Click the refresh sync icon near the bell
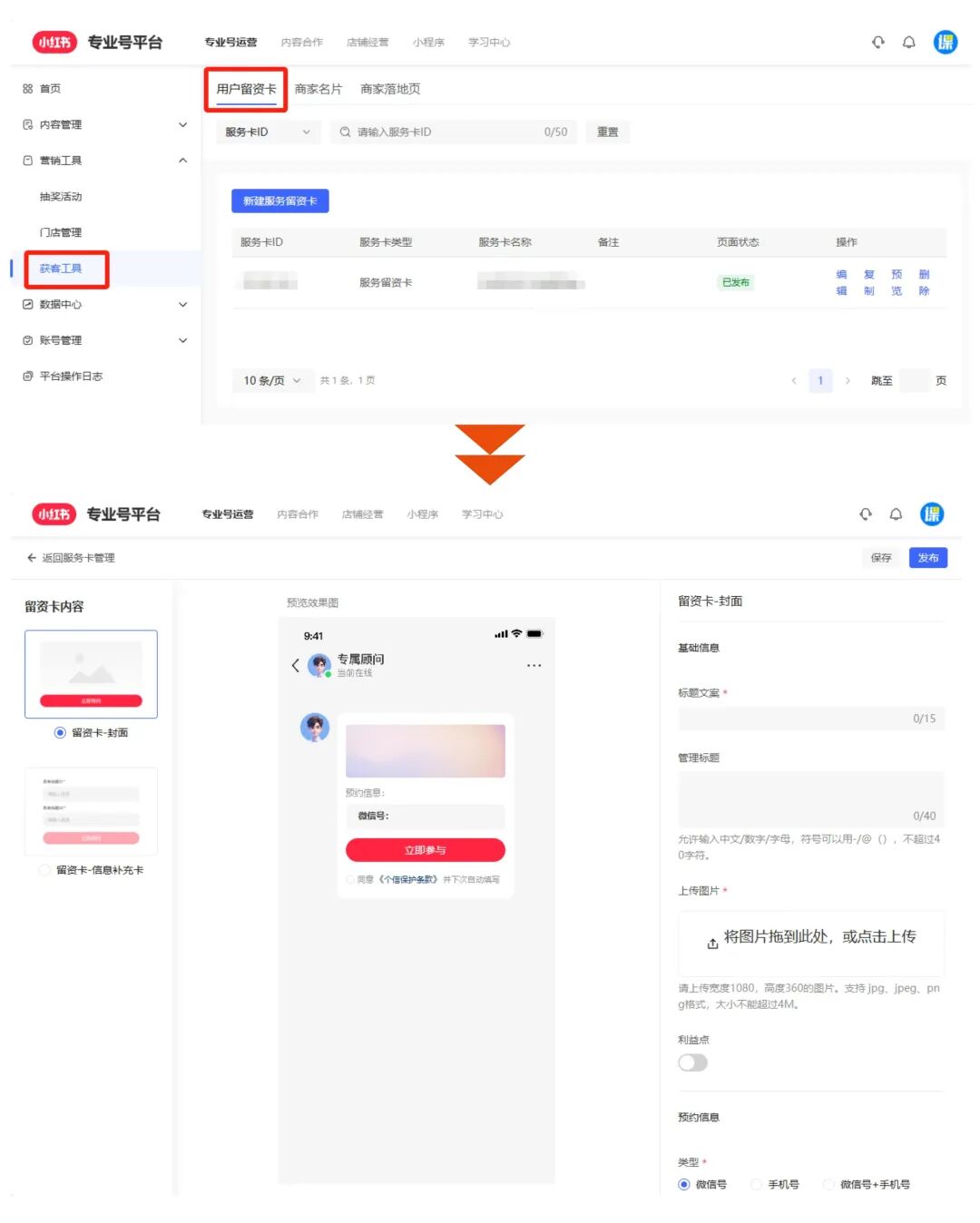980x1223 pixels. pyautogui.click(x=877, y=42)
